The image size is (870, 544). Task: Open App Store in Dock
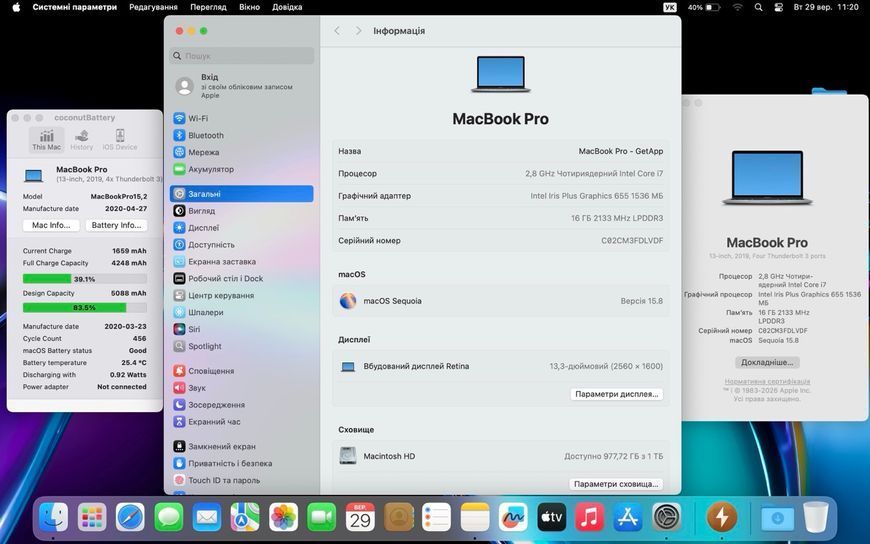click(628, 517)
